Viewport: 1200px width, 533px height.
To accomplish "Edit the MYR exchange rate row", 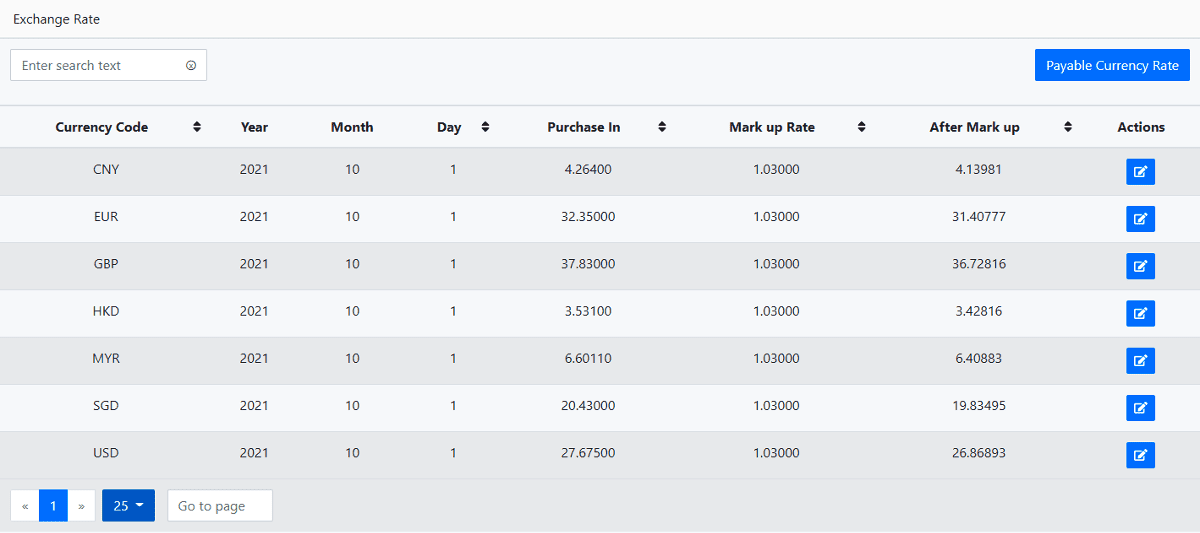I will click(1140, 361).
